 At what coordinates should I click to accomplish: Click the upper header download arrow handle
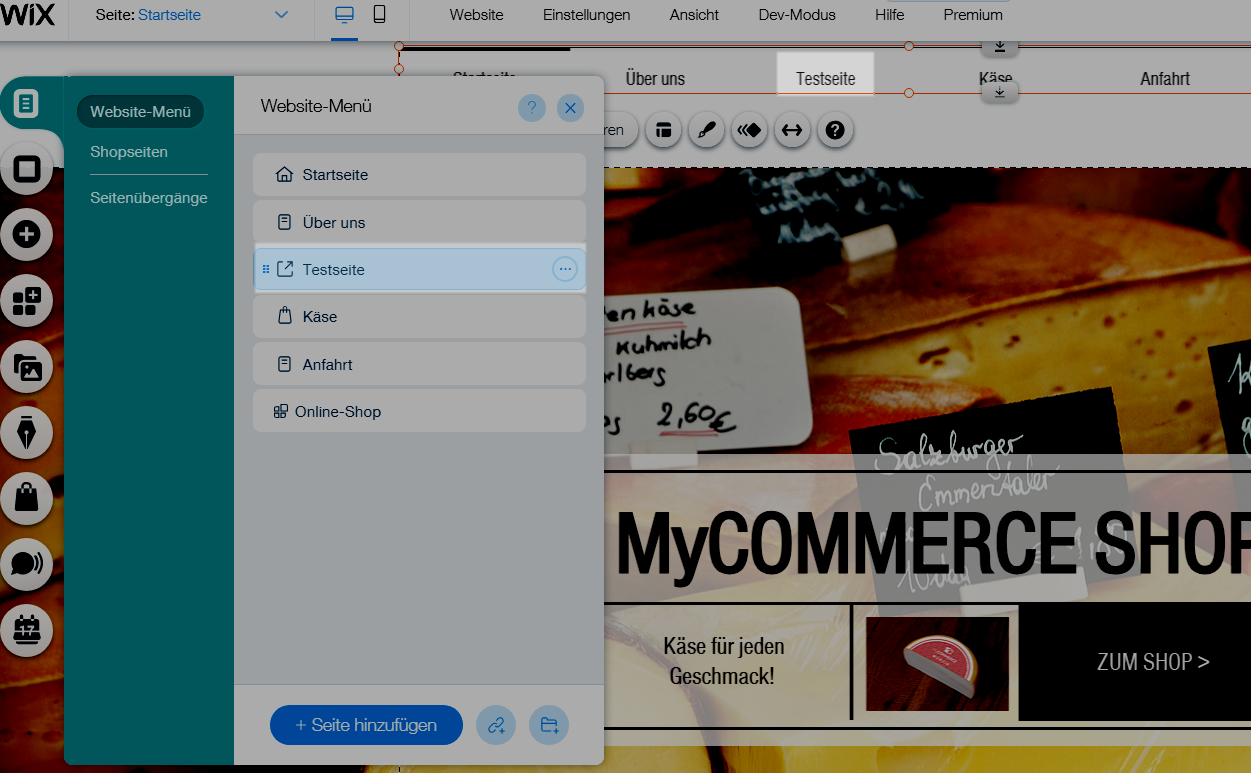[999, 46]
